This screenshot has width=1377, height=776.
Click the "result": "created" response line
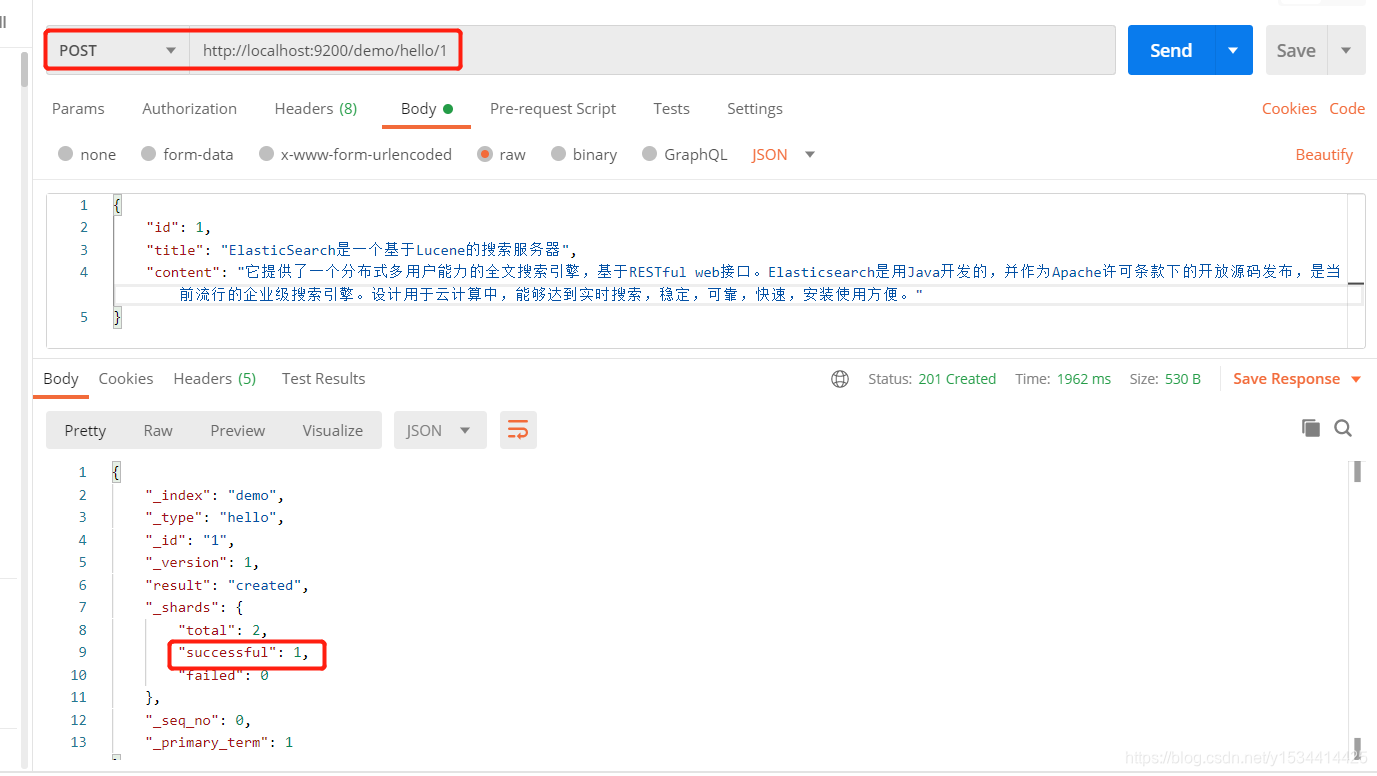[229, 585]
